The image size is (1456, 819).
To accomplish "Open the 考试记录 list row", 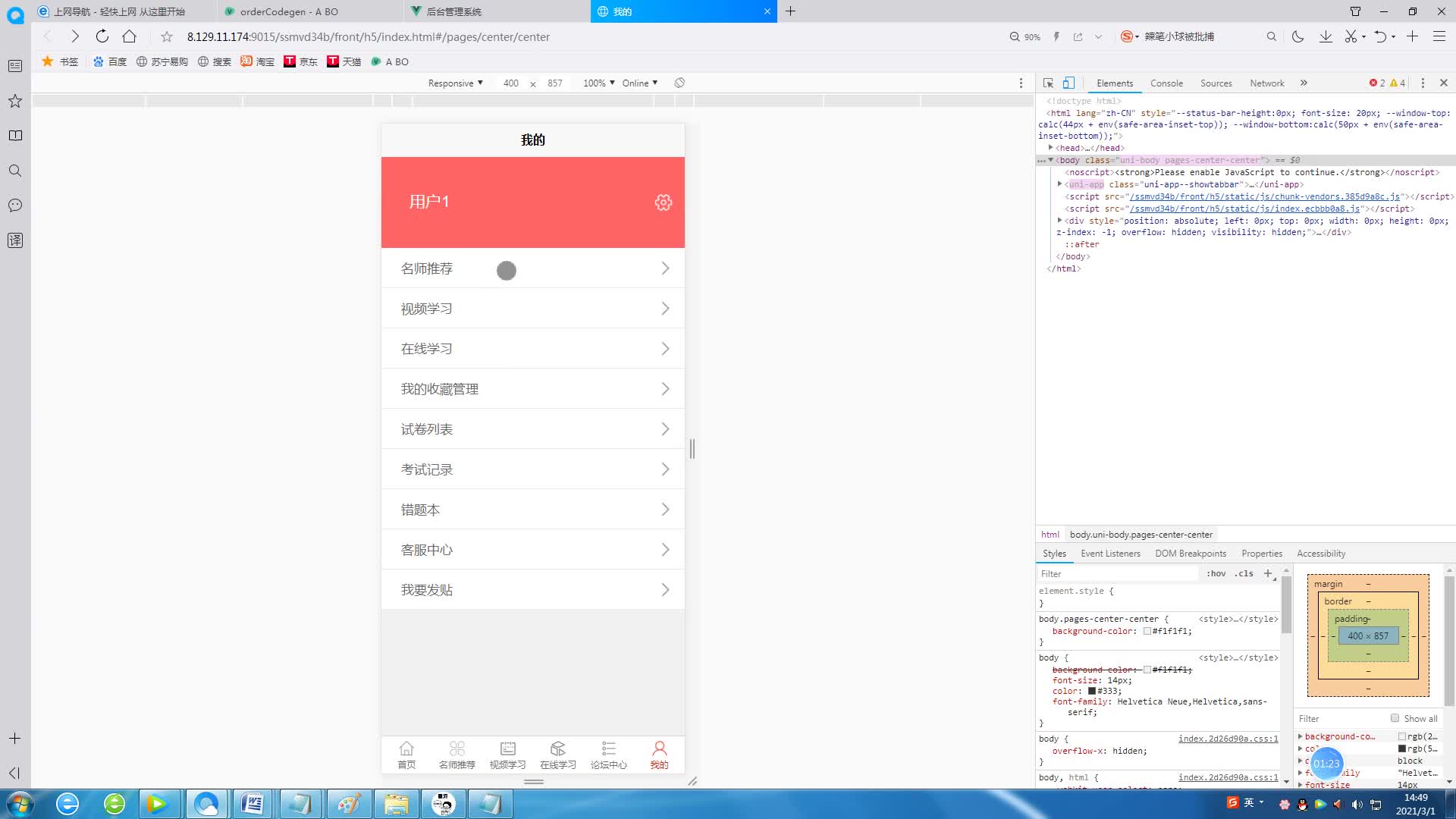I will tap(533, 469).
